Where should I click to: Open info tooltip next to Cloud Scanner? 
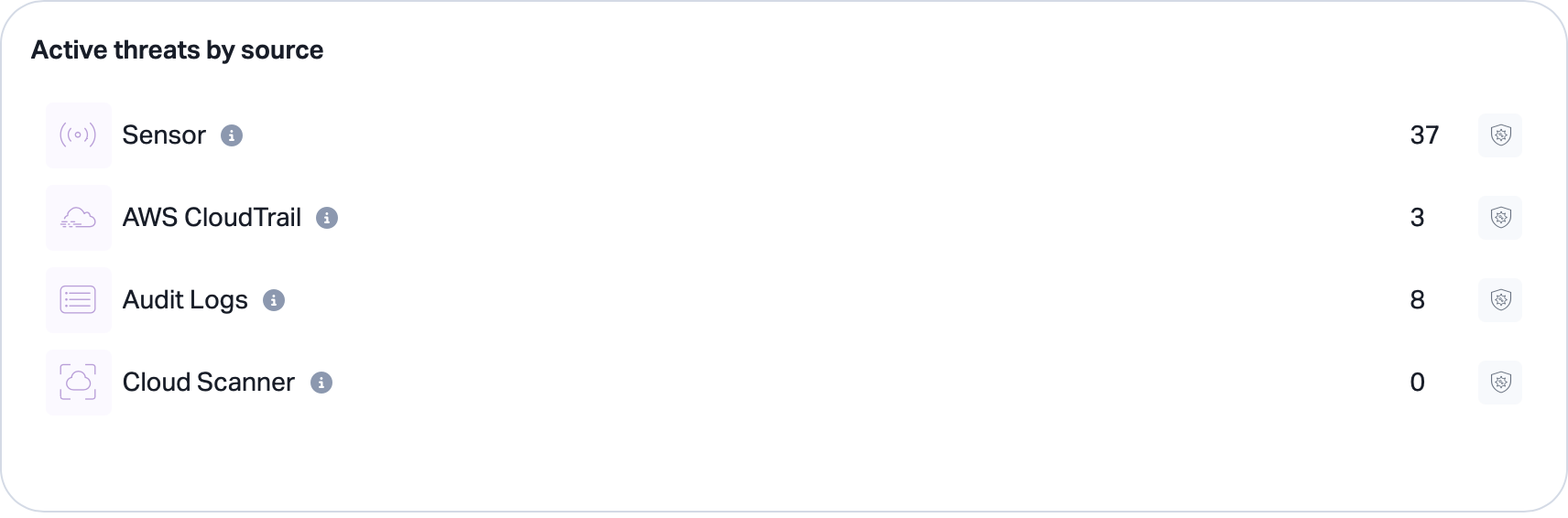pyautogui.click(x=321, y=383)
